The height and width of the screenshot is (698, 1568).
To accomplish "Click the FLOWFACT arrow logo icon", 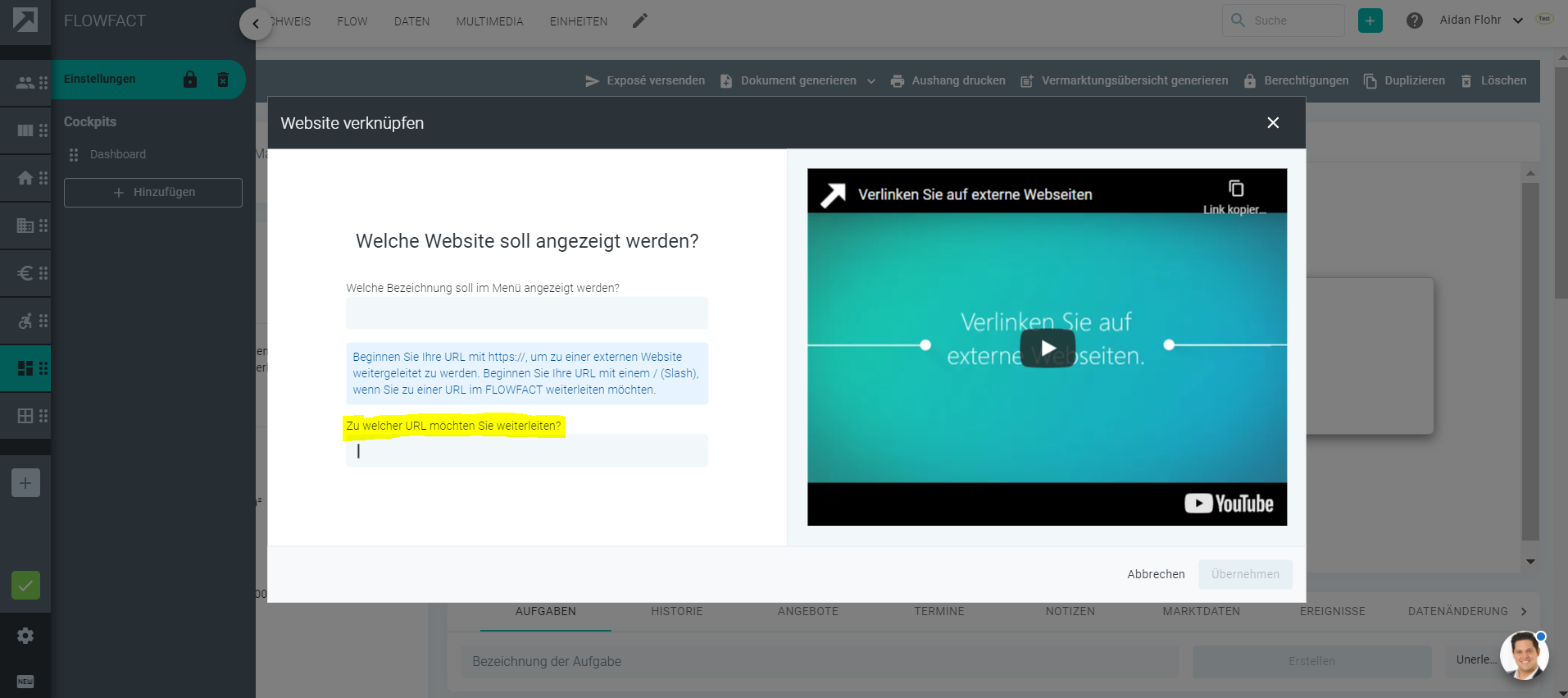I will 25,20.
